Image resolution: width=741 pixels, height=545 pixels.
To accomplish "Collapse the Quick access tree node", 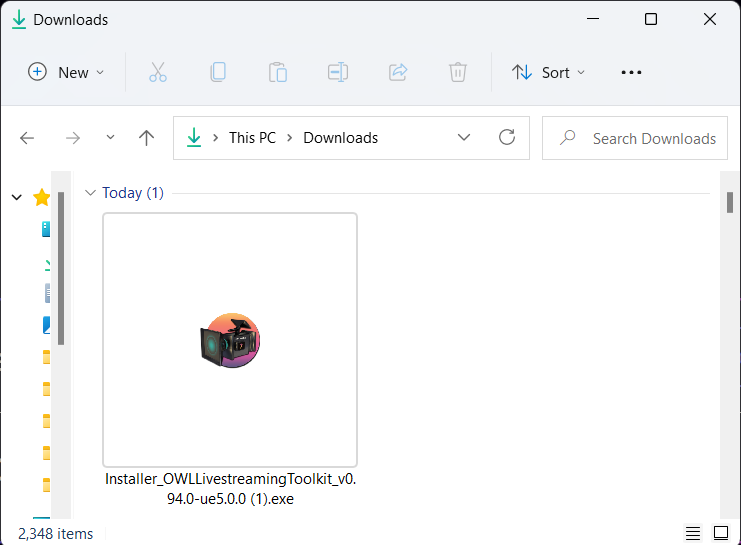I will click(x=17, y=197).
